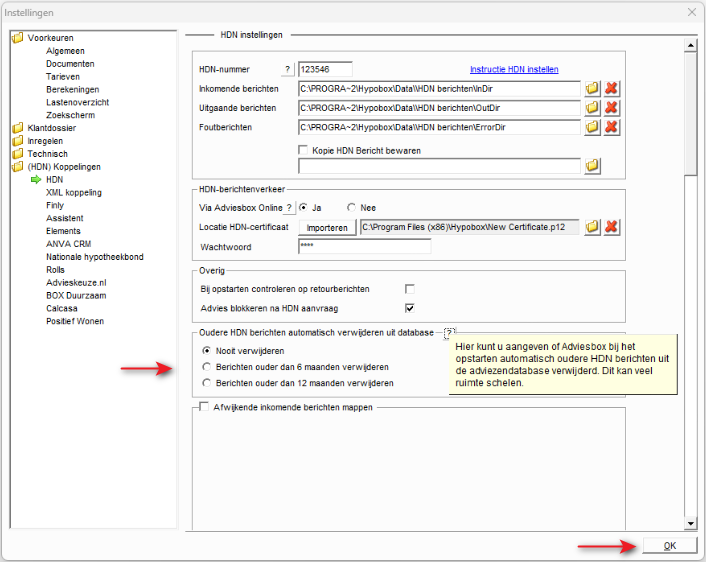Click the Technisch folder icon
The height and width of the screenshot is (562, 706).
pos(18,154)
